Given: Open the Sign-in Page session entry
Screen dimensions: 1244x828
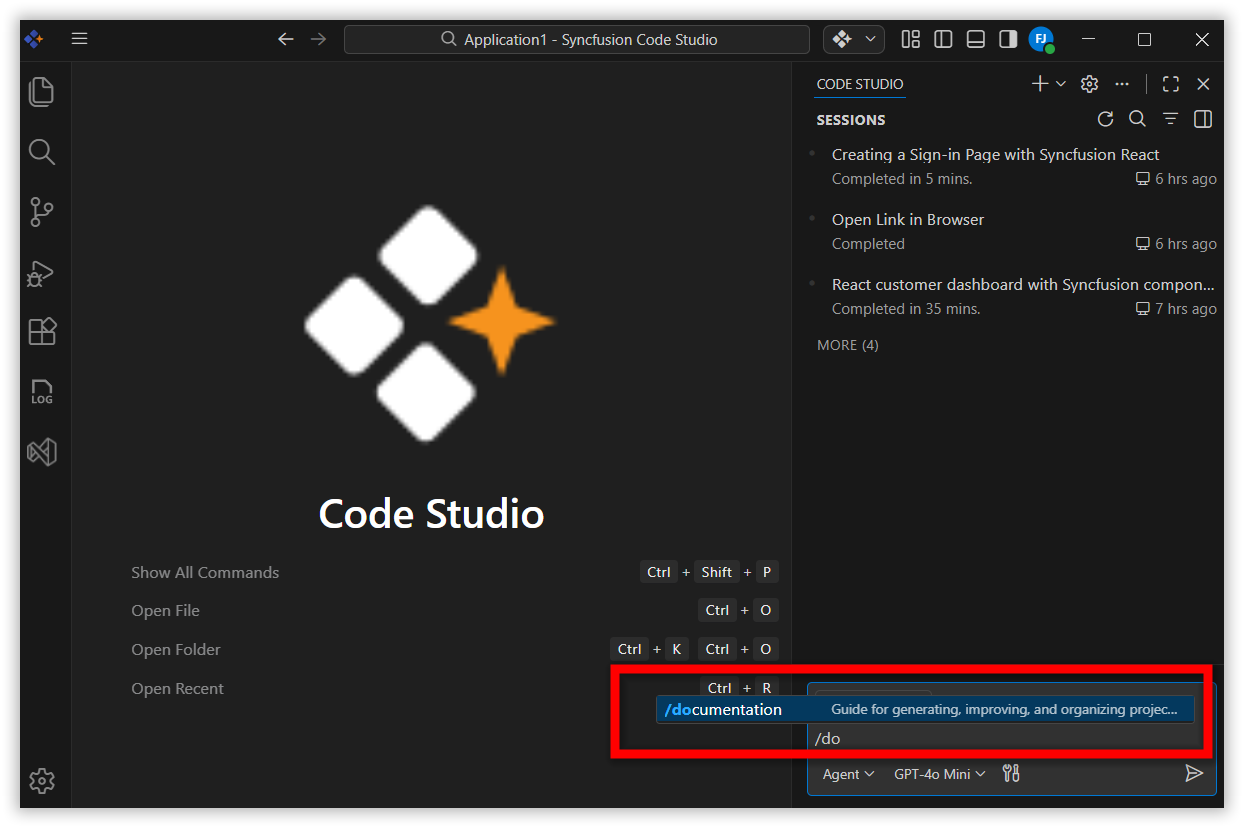Looking at the screenshot, I should point(995,155).
